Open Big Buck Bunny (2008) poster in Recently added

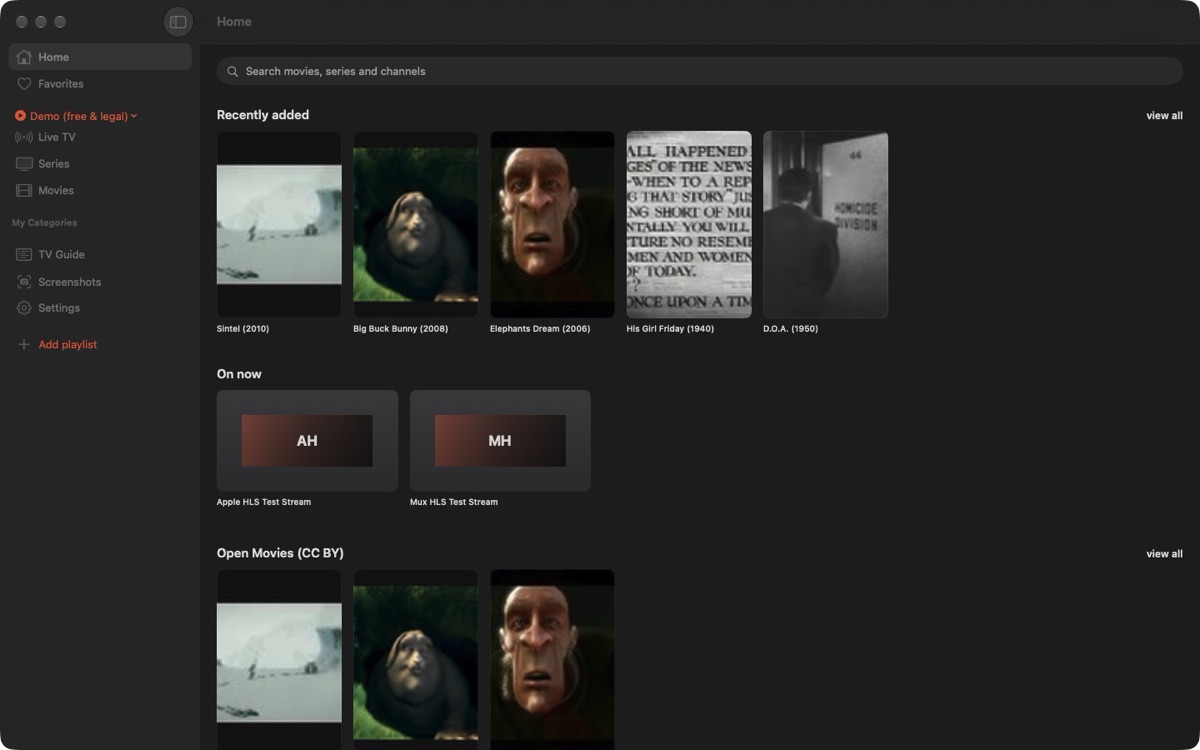pos(416,225)
